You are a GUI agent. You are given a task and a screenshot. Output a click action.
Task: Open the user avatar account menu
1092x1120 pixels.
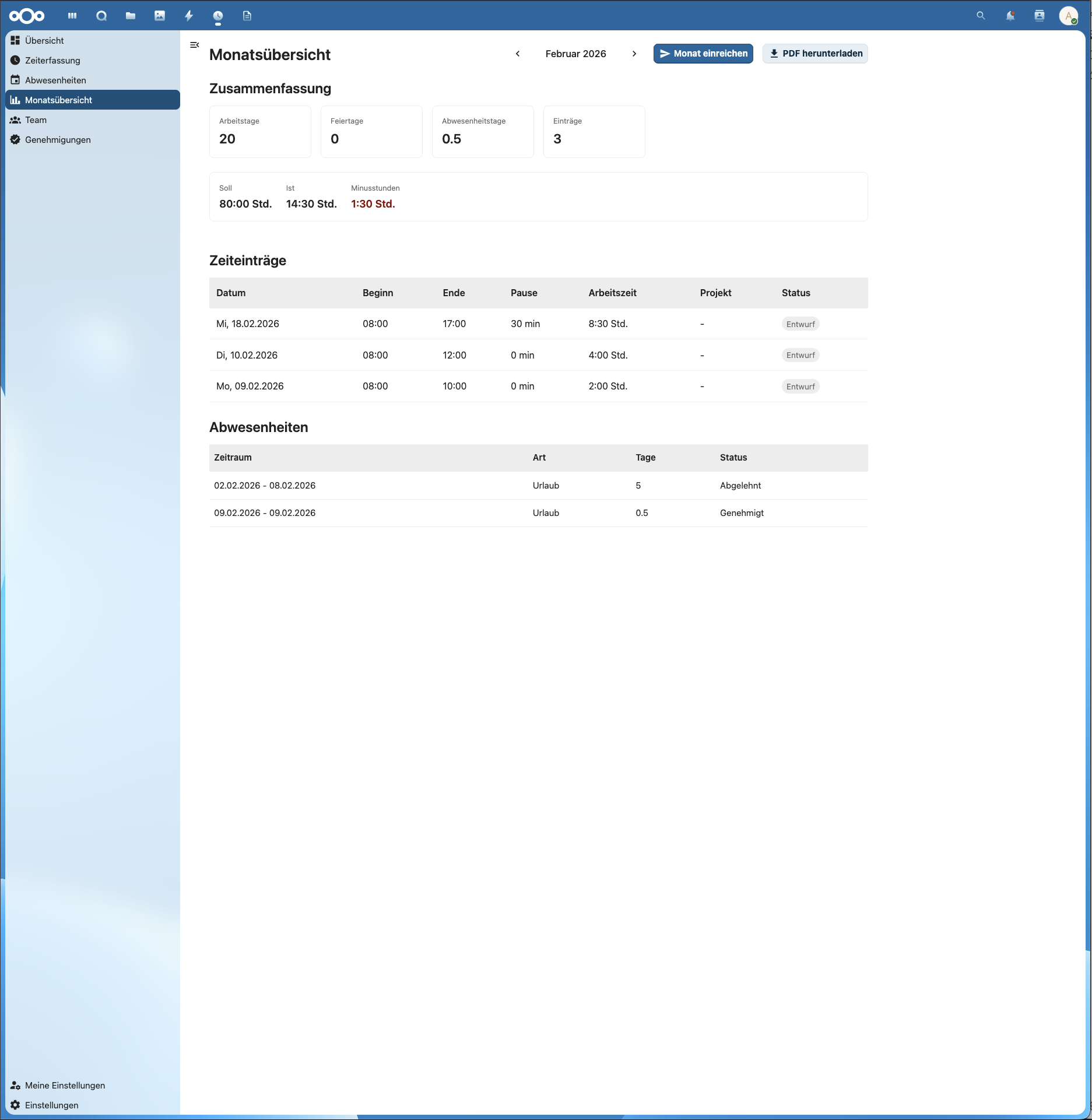tap(1070, 15)
